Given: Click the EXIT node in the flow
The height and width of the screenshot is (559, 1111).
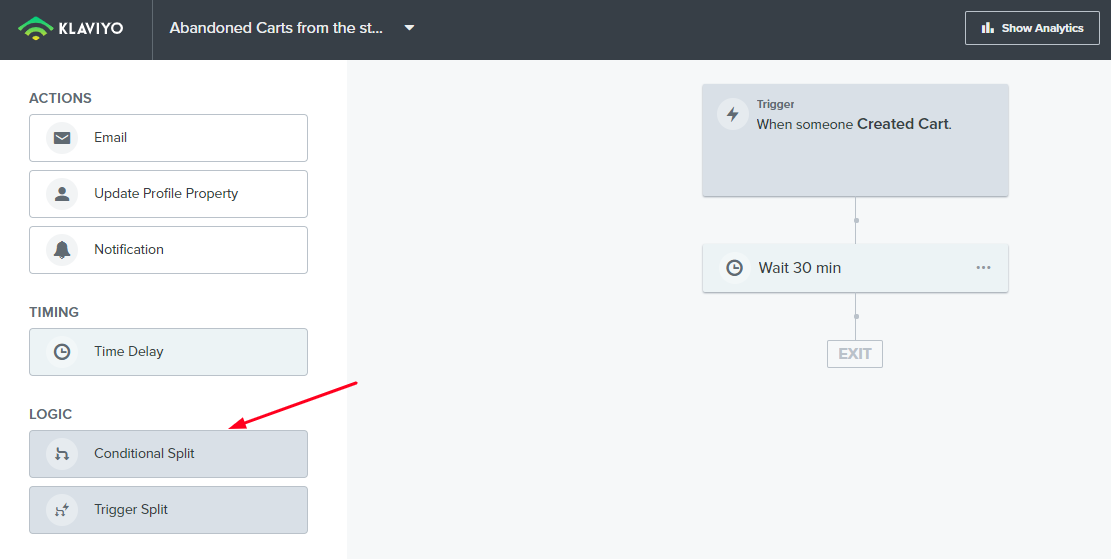Looking at the screenshot, I should click(x=855, y=354).
